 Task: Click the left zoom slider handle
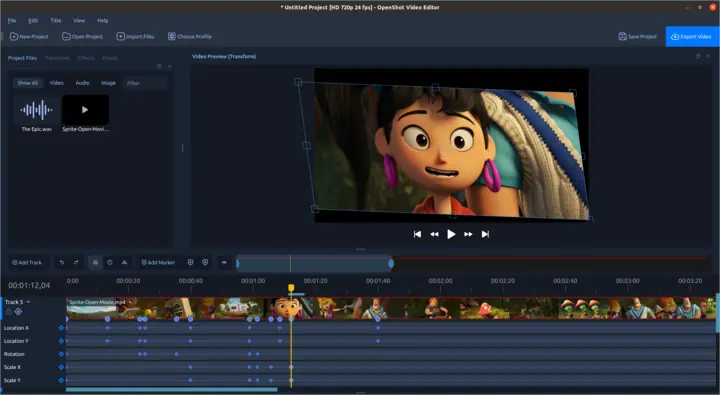[237, 264]
